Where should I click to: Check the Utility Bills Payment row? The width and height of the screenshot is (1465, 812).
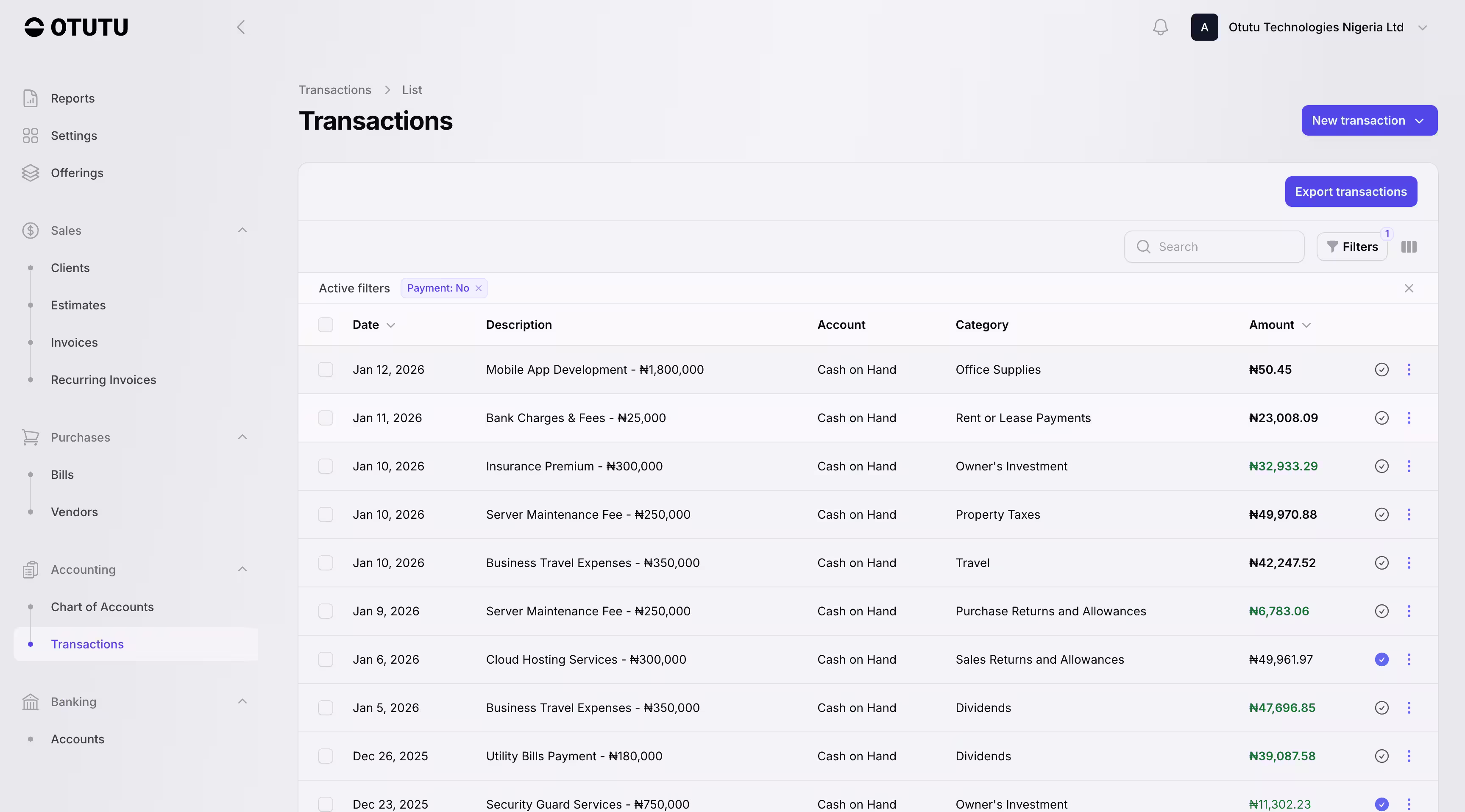tap(325, 756)
